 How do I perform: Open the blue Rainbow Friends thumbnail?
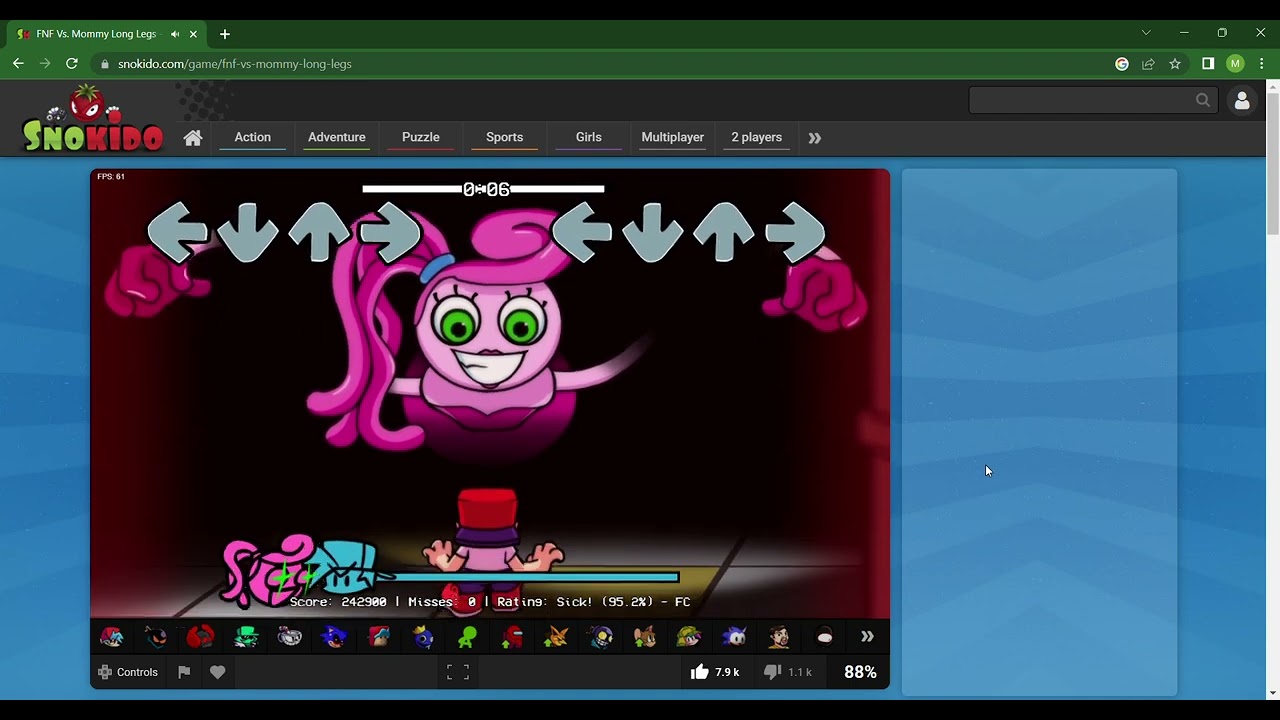423,636
